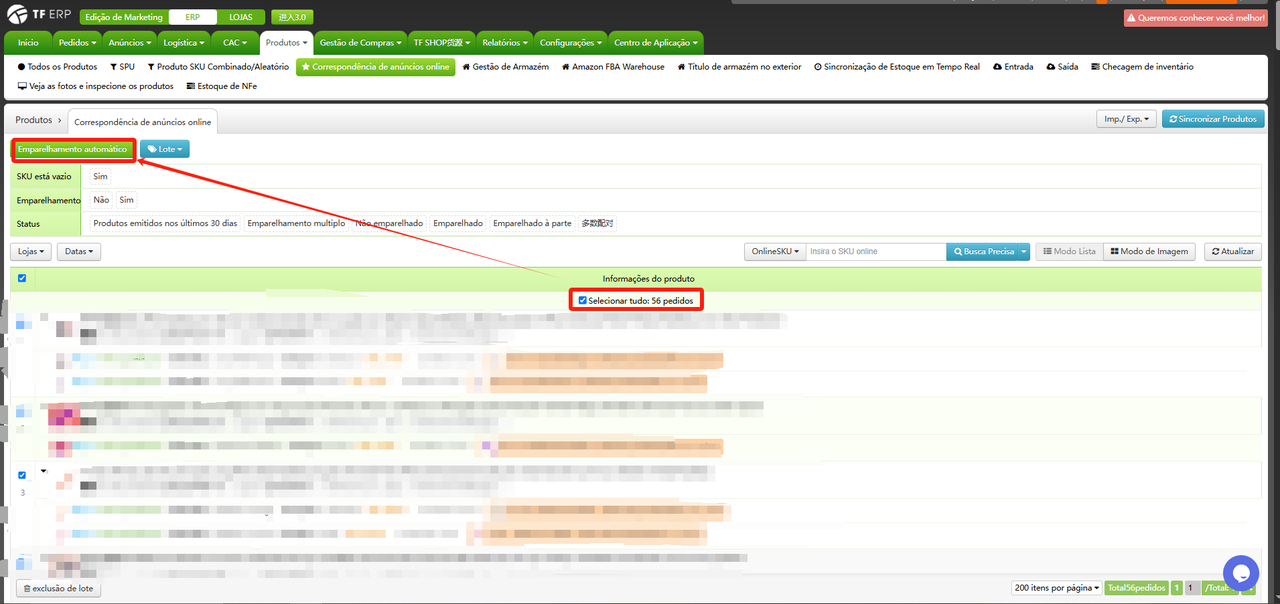
Task: Expand the Lote dropdown
Action: 165,149
